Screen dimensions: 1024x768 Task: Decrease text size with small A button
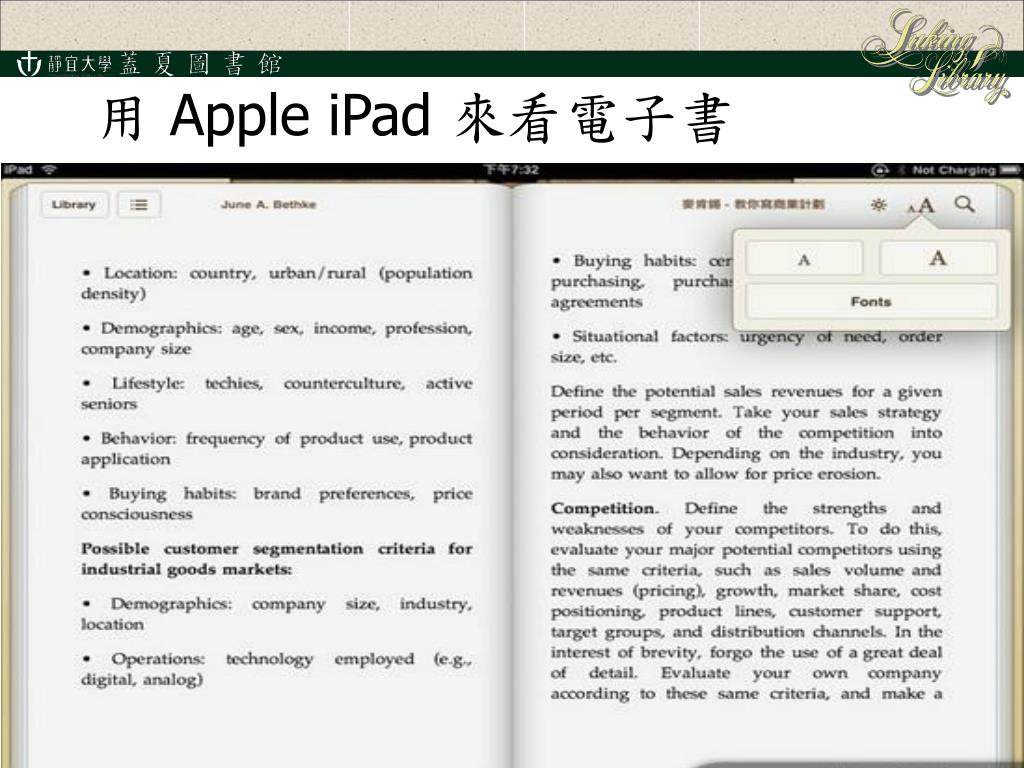coord(804,259)
